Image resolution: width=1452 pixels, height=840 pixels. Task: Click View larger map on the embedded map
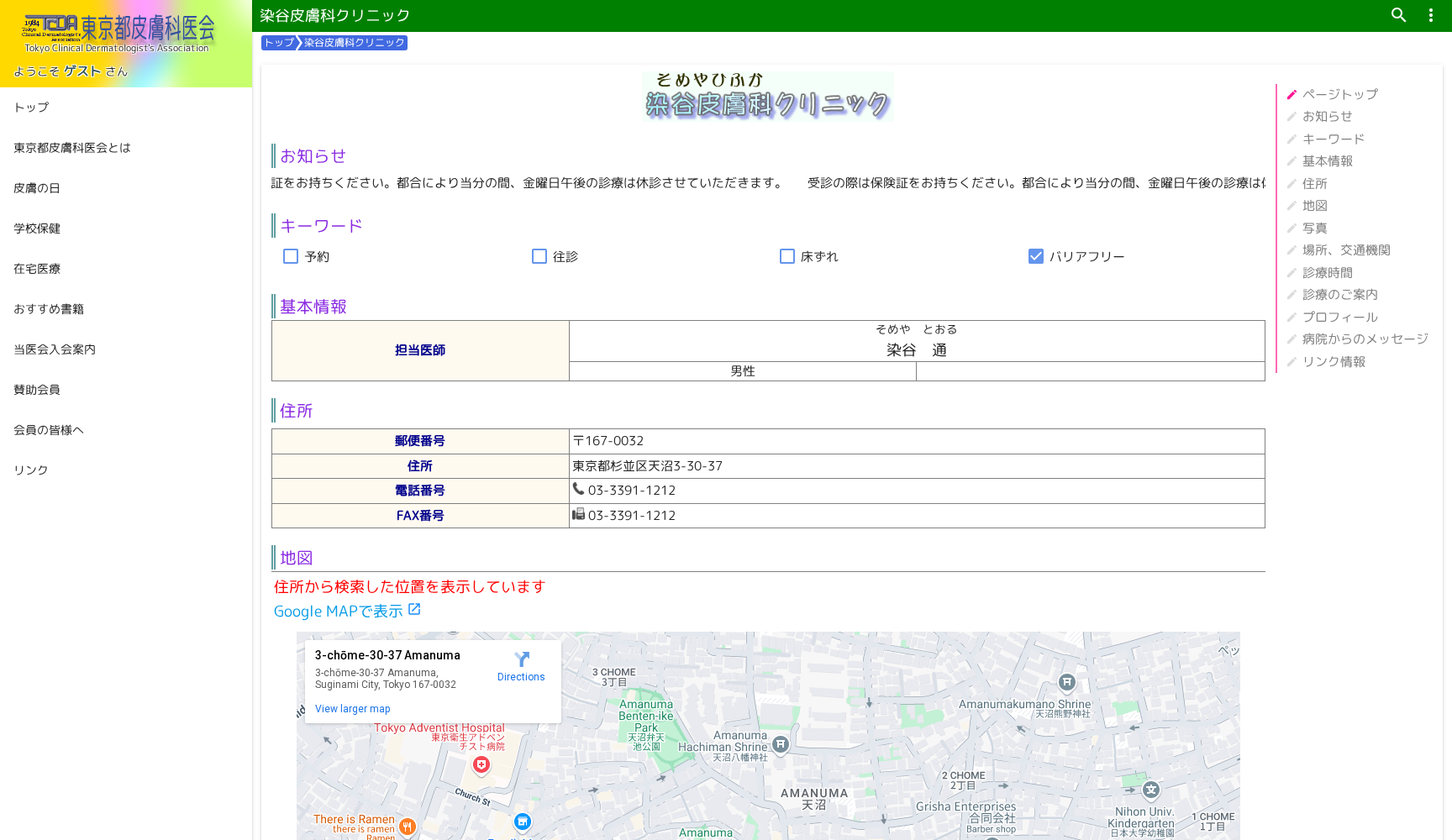click(x=352, y=708)
